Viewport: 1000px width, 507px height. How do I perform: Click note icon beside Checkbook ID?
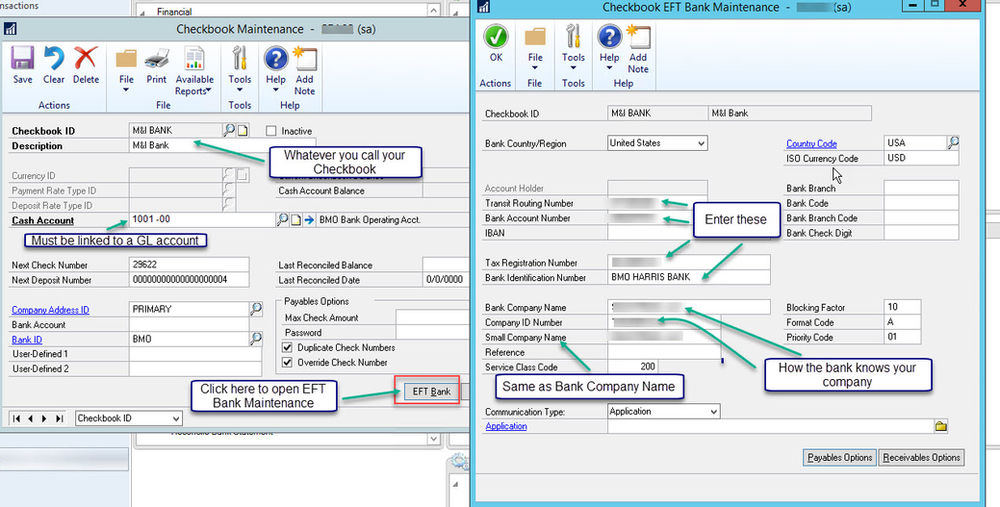point(243,130)
